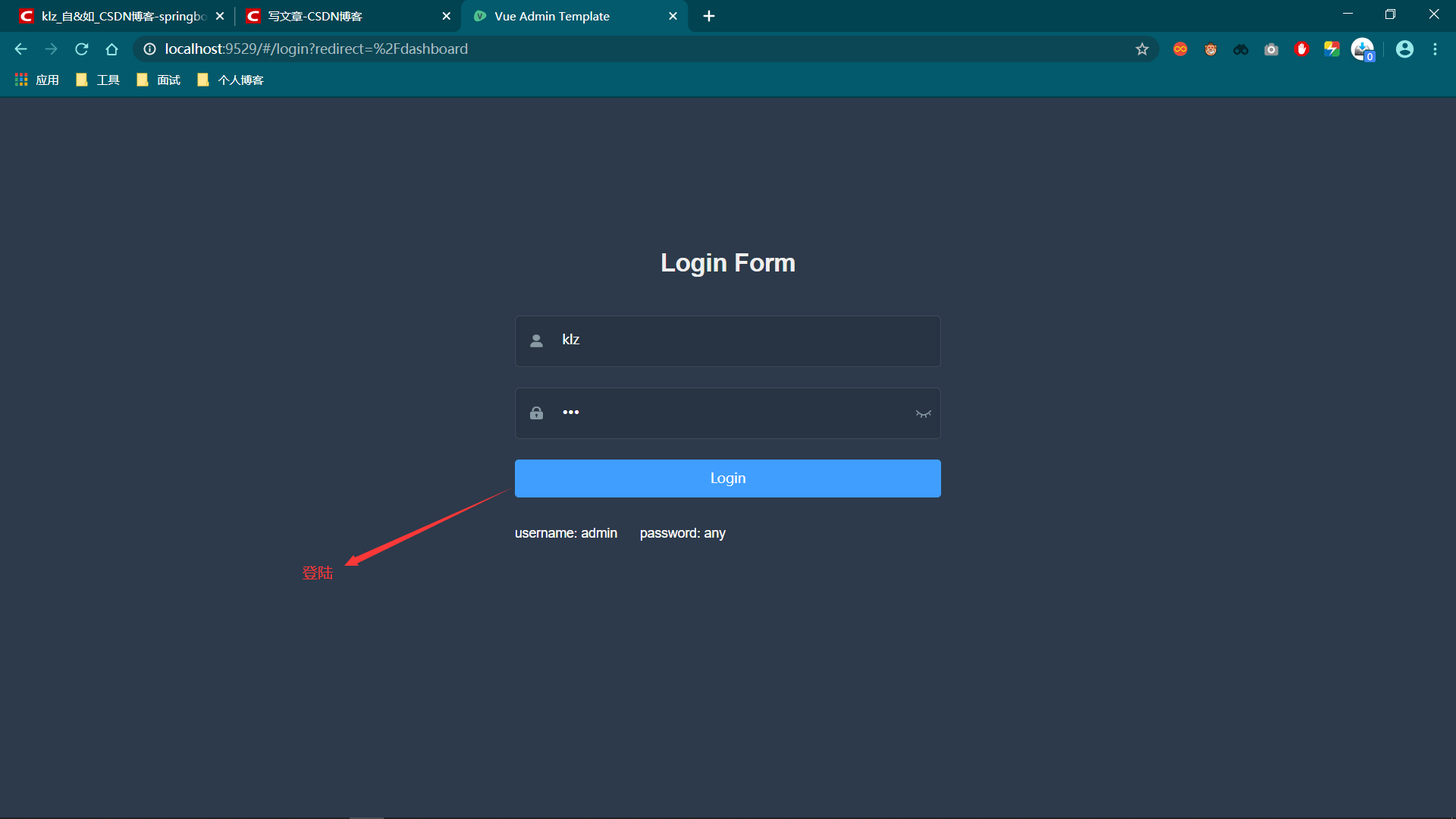Open the Tampermonkey extension
Screen dimensions: 1456x819
coord(1210,49)
